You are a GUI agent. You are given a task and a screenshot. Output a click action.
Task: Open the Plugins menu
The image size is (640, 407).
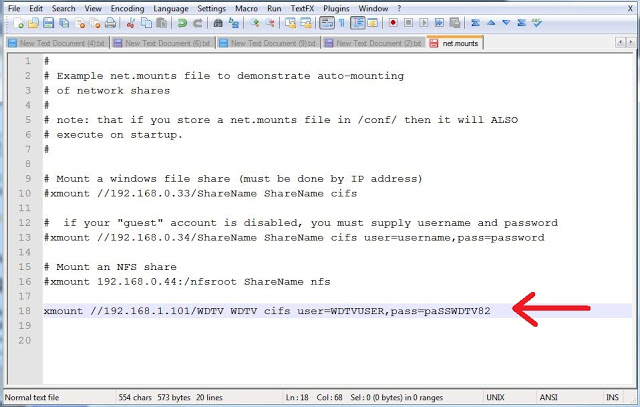click(338, 7)
